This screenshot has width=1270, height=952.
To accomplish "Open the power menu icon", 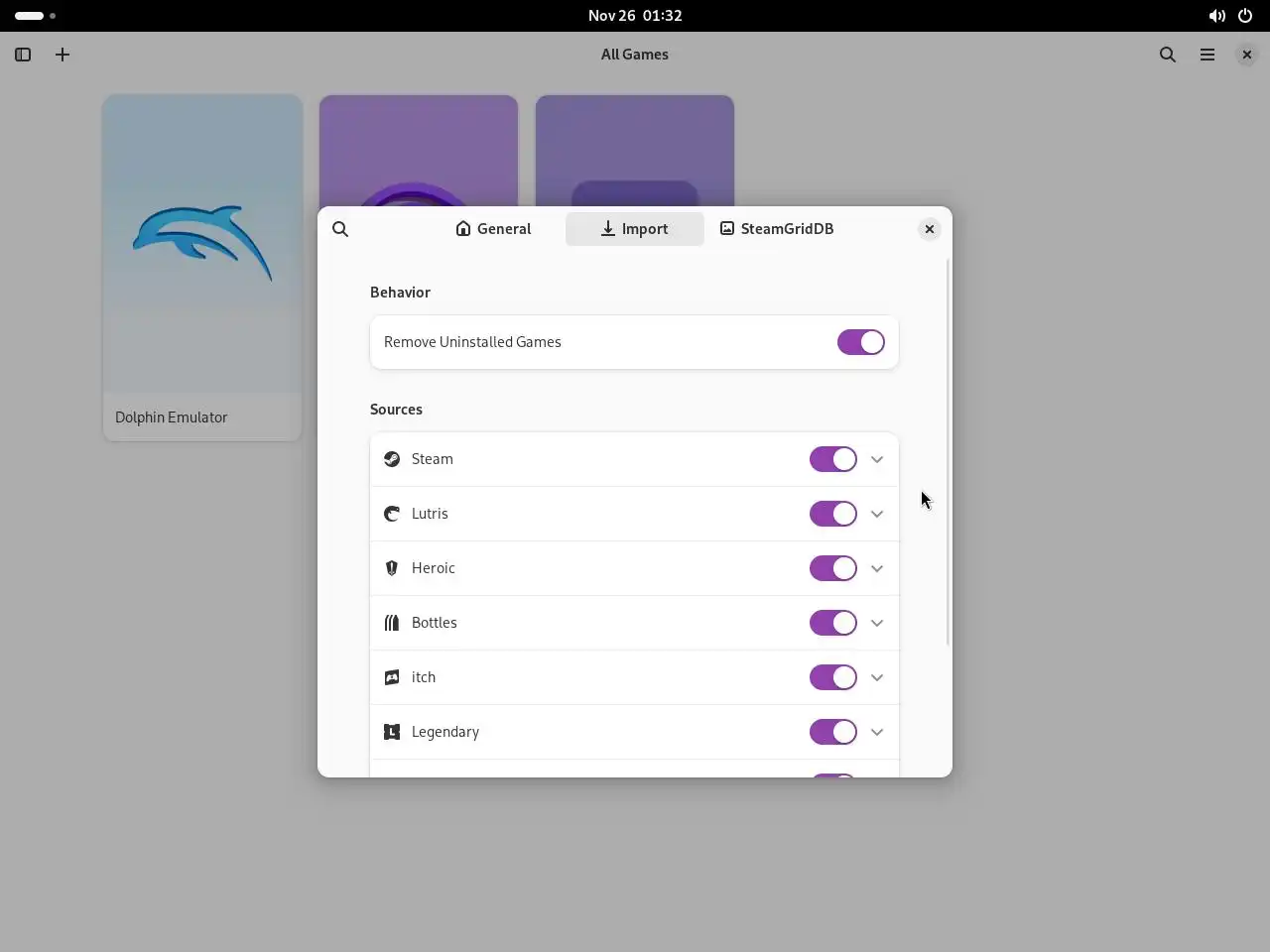I will coord(1245,16).
